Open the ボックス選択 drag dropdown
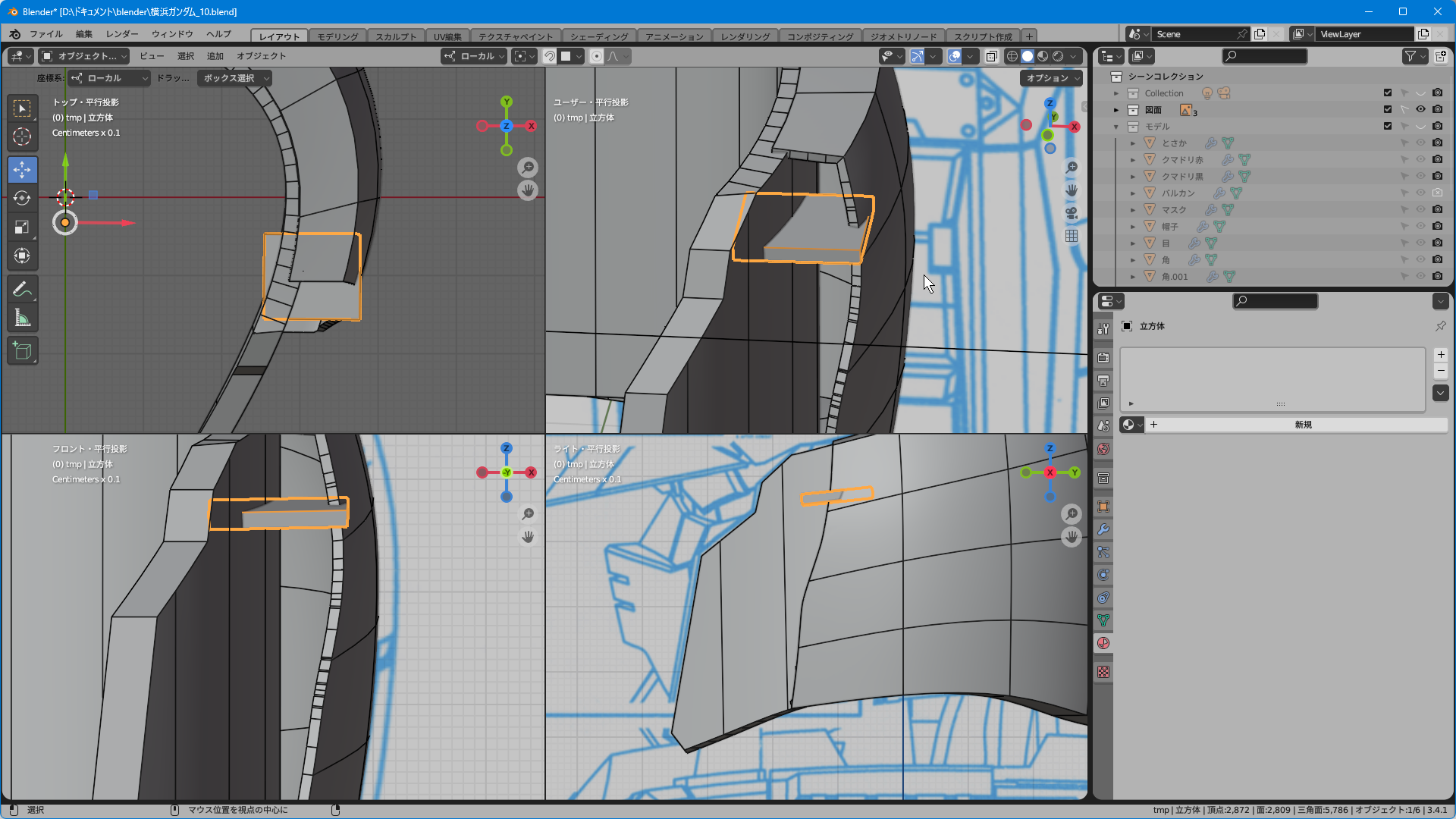Image resolution: width=1456 pixels, height=819 pixels. 234,78
